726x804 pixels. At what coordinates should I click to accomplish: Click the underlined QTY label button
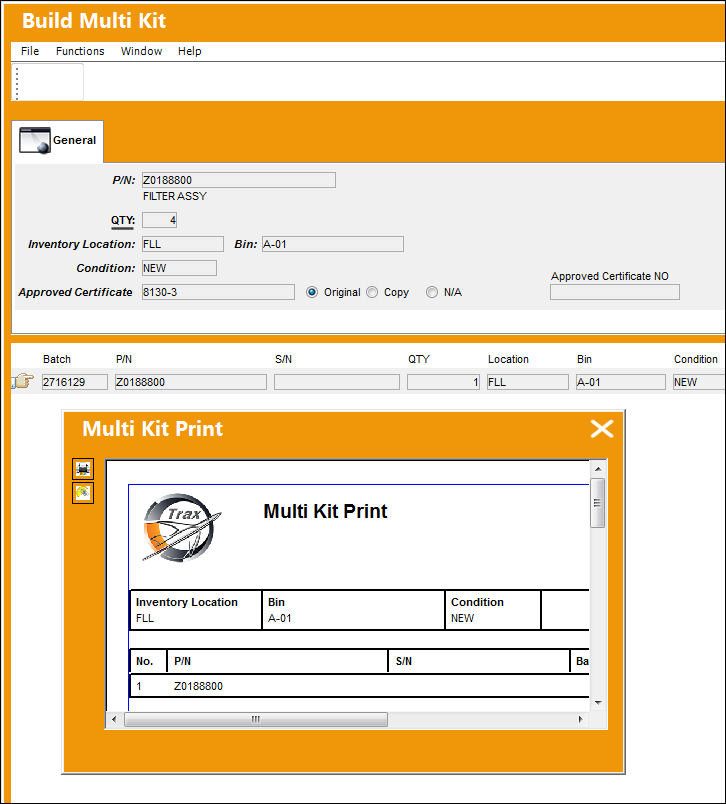123,220
